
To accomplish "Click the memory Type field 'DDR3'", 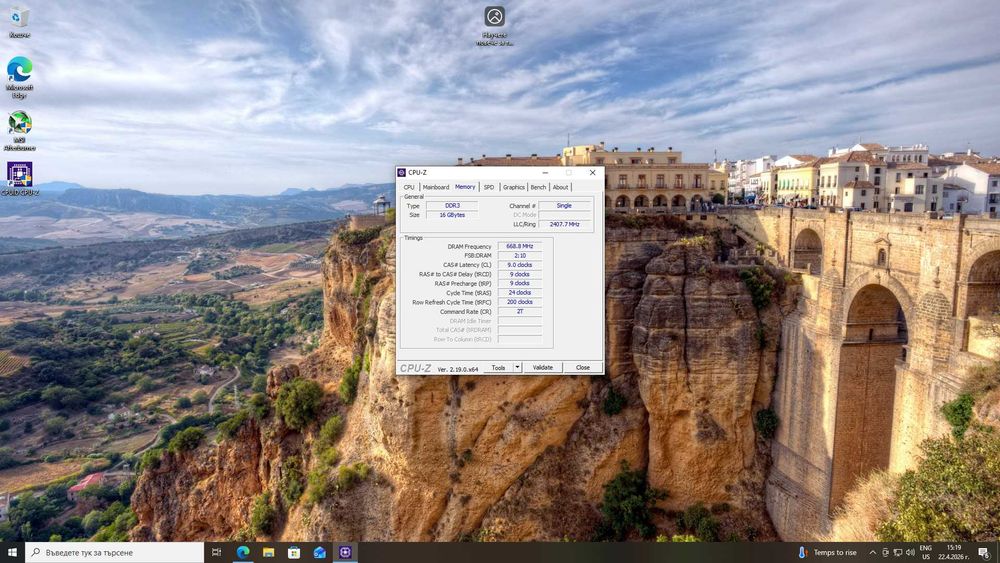I will pyautogui.click(x=452, y=205).
